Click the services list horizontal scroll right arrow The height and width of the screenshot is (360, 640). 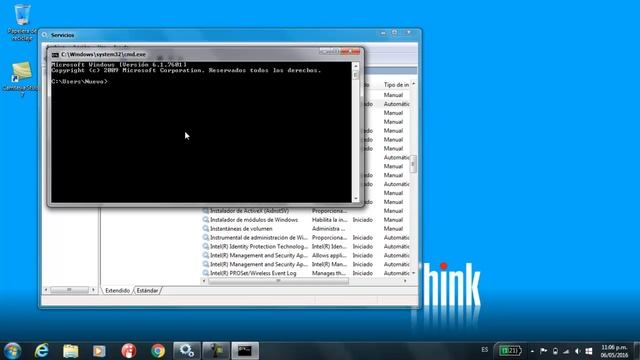coord(405,281)
